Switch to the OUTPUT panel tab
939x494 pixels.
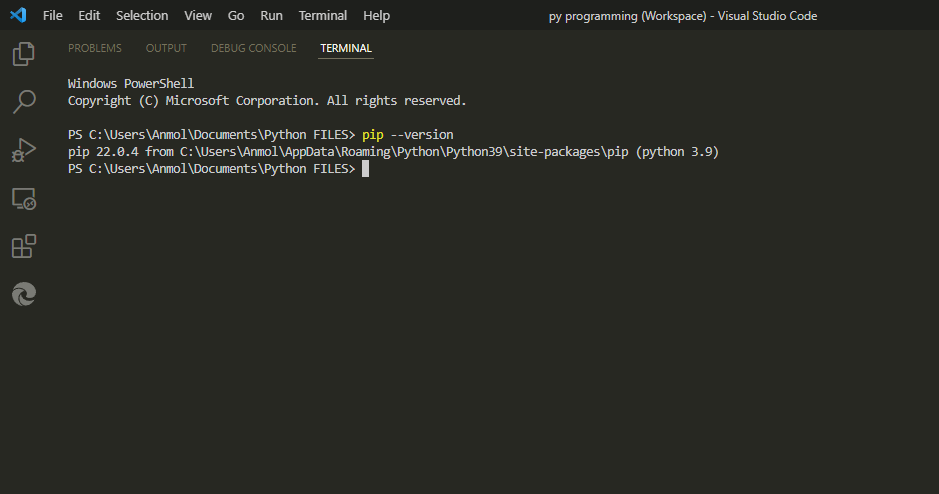tap(166, 48)
